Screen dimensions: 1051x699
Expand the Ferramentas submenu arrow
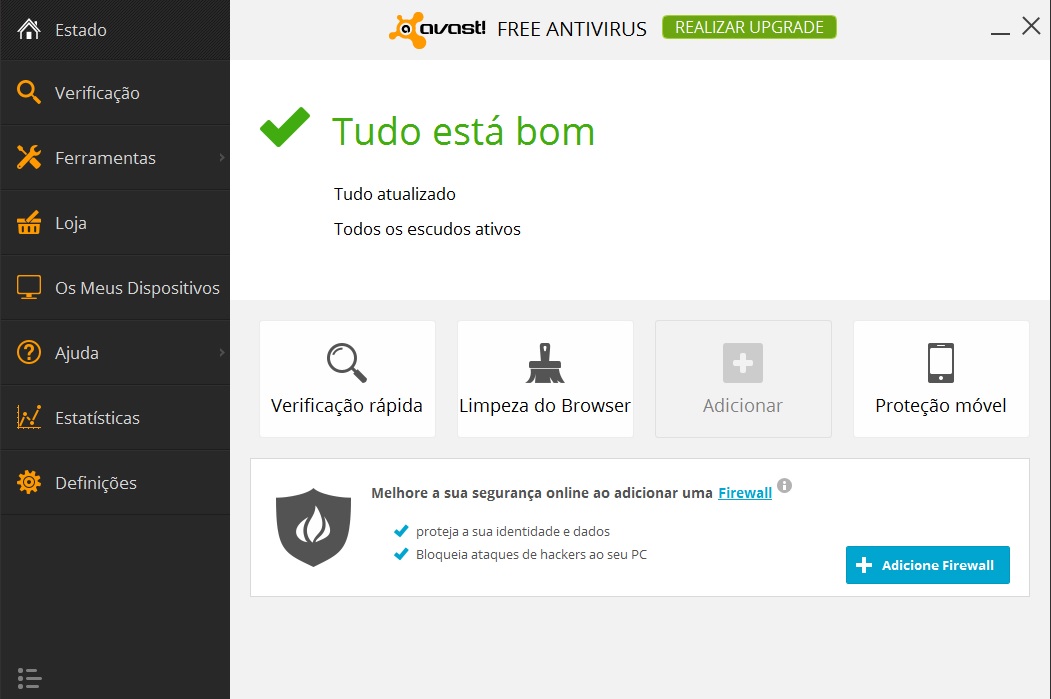pyautogui.click(x=222, y=157)
